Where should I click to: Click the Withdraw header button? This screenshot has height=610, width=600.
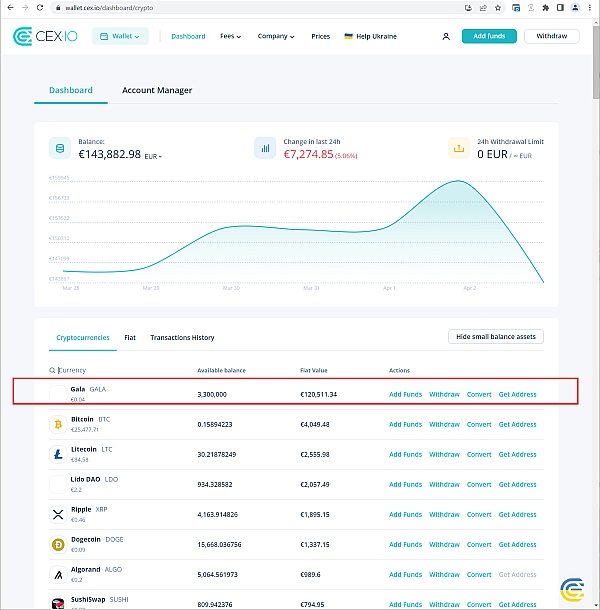[x=552, y=36]
